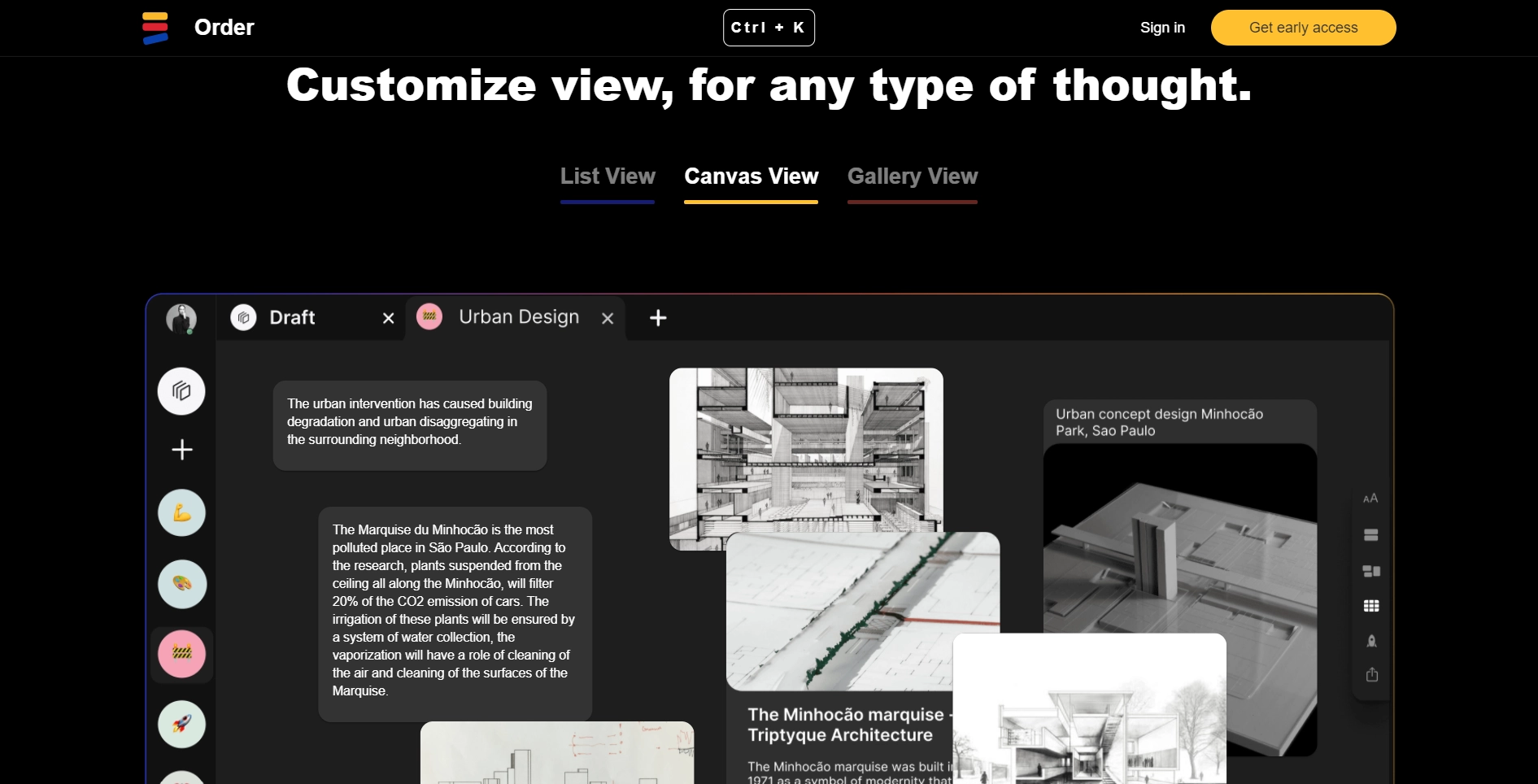Close the Draft tab

tap(388, 318)
